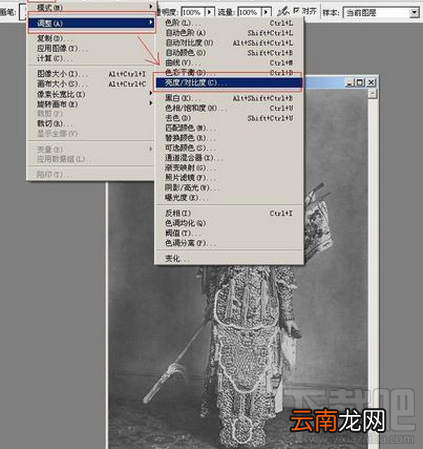Viewport: 423px width, 449px height.
Task: Open 色彩平衡(B)... adjustment
Action: [229, 72]
